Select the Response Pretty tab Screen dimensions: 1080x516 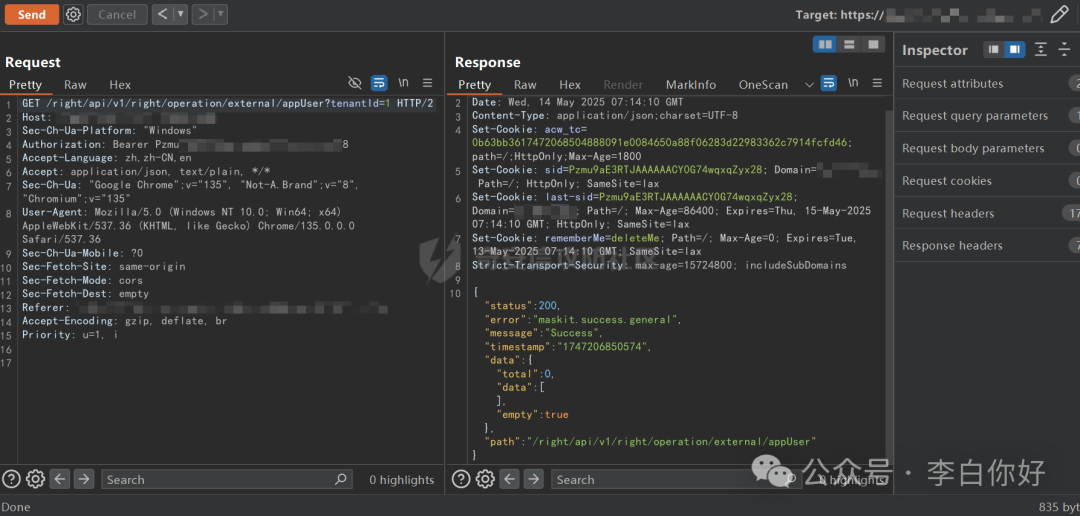475,85
